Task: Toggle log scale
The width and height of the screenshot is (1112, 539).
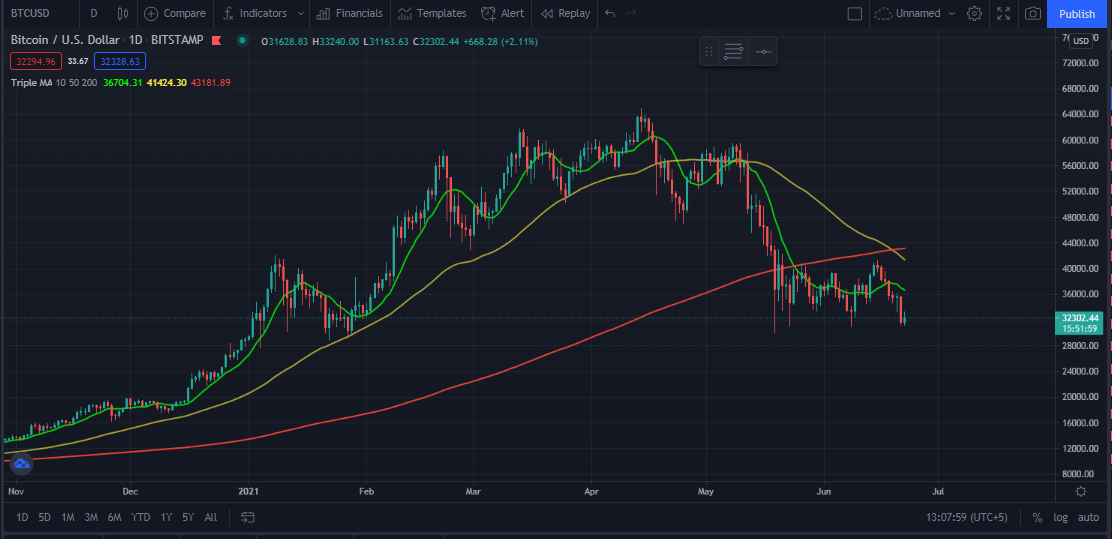Action: 1060,518
